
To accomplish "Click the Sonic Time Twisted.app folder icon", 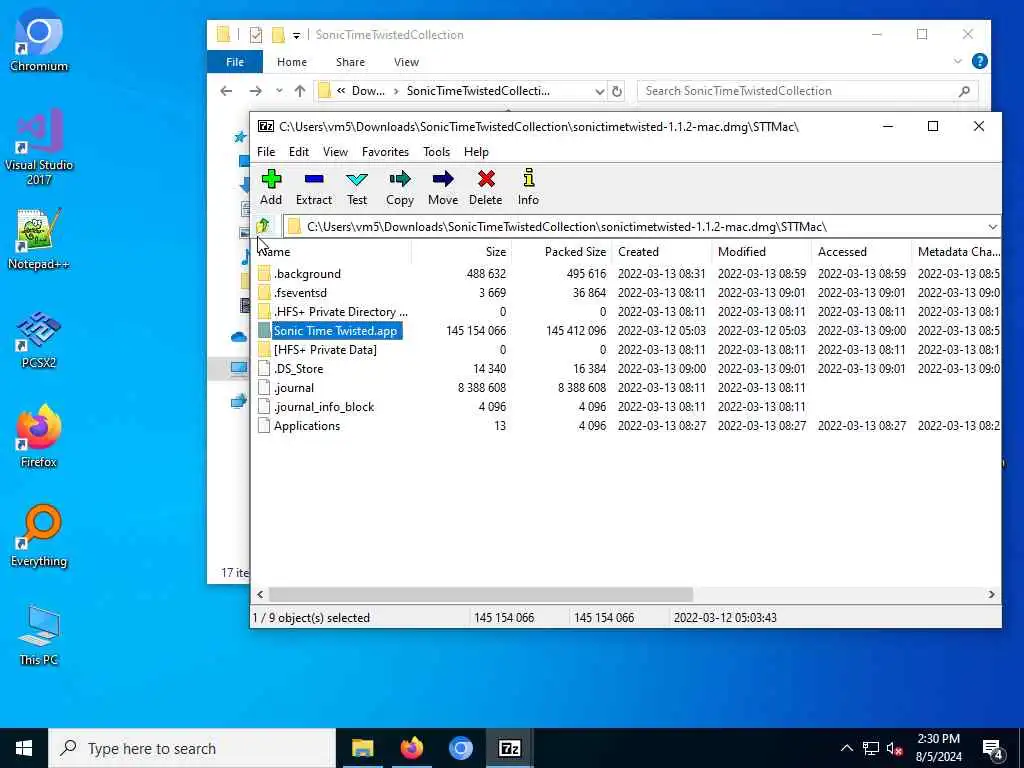I will click(264, 330).
